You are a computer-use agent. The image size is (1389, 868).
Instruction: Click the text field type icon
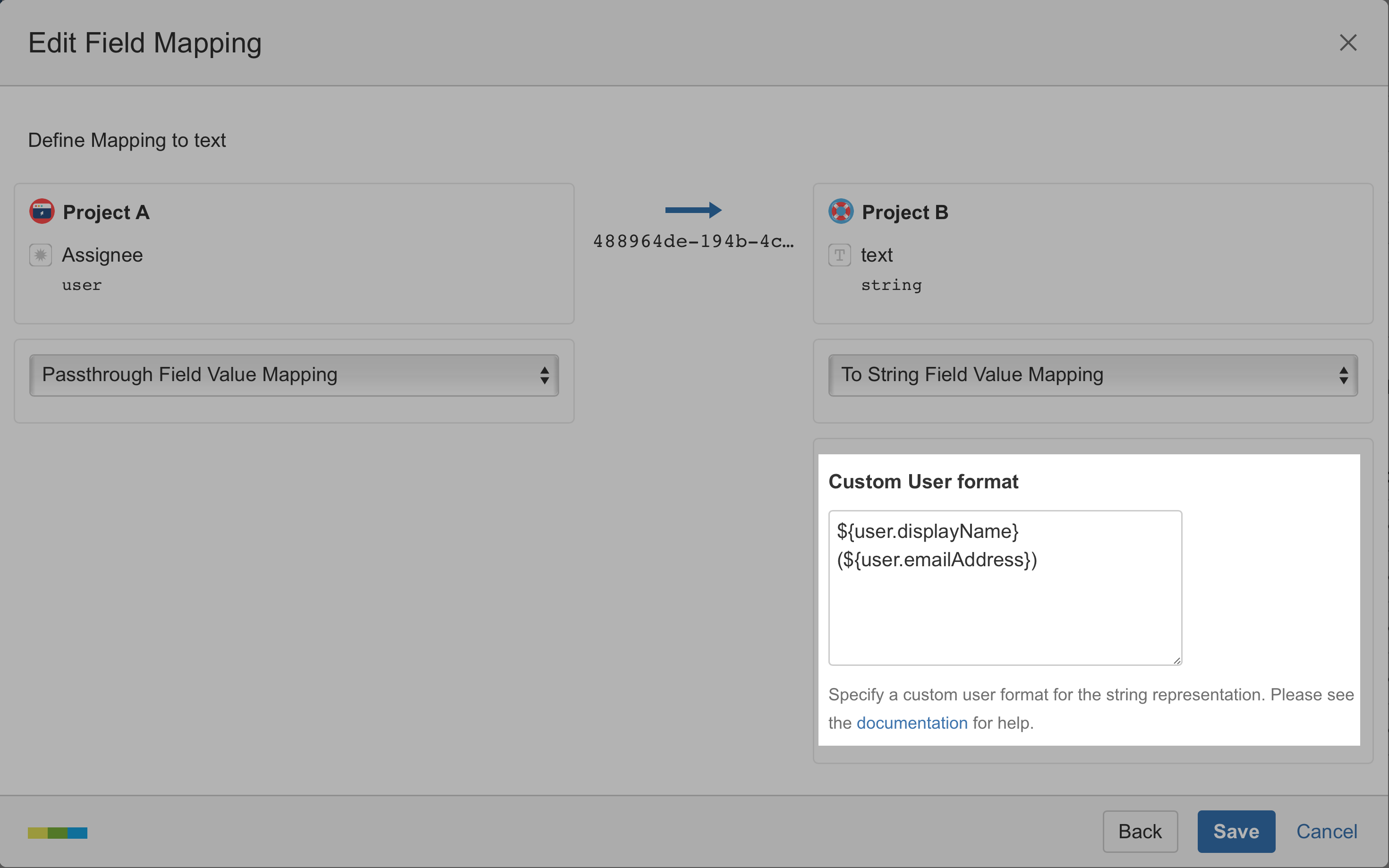(839, 255)
